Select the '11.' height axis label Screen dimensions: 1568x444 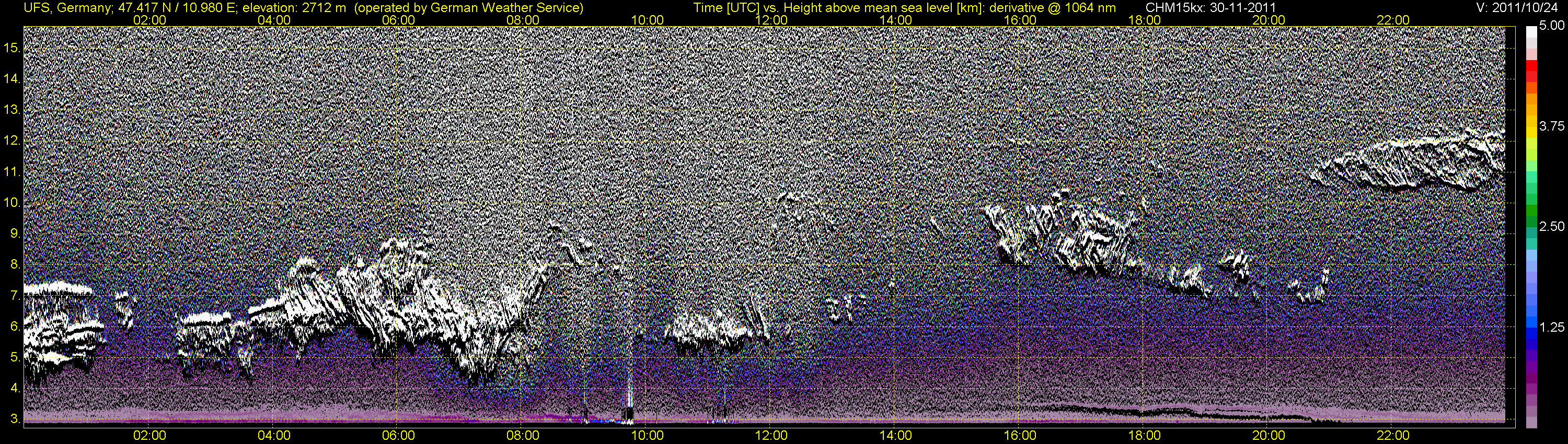point(11,172)
